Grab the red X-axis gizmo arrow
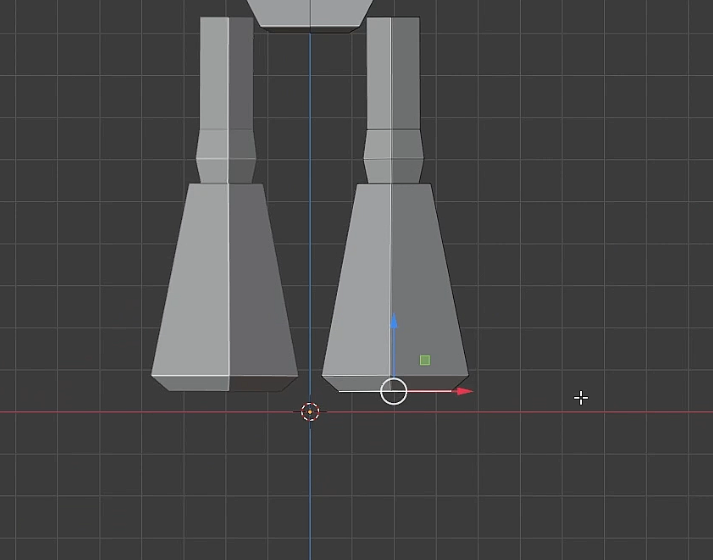 point(465,391)
